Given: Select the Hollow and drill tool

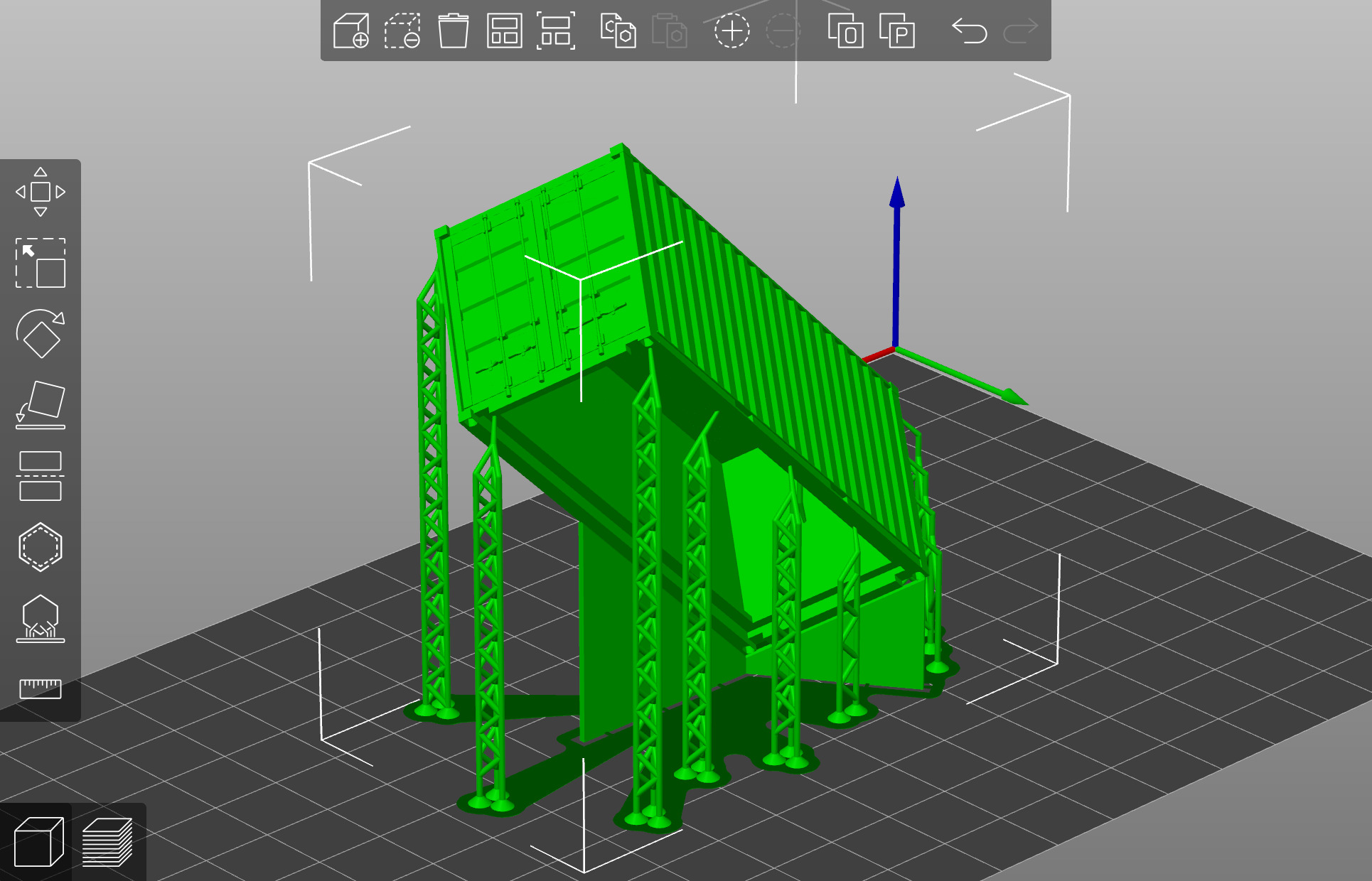Looking at the screenshot, I should pyautogui.click(x=41, y=547).
